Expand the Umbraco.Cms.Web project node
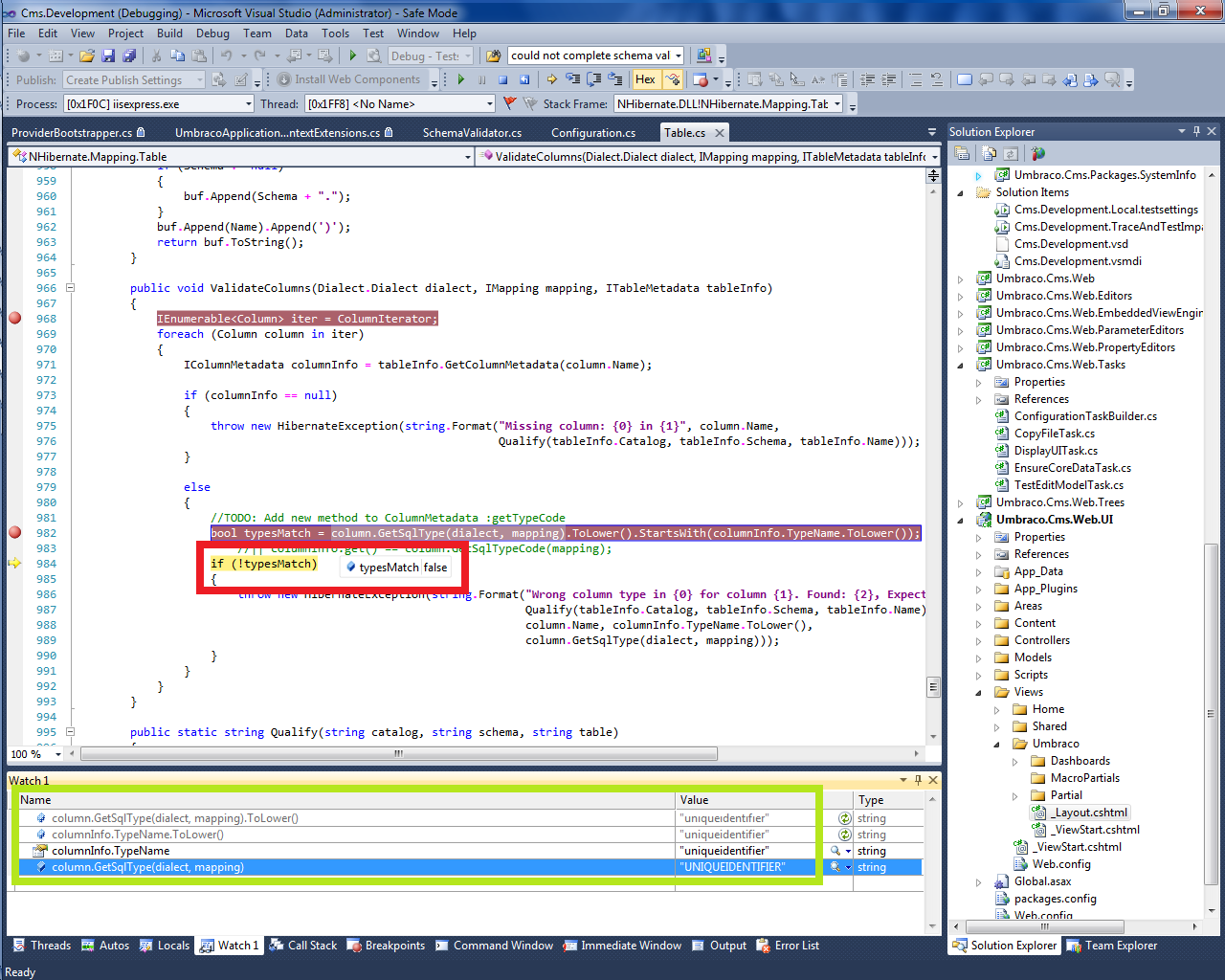The height and width of the screenshot is (980, 1225). 961,278
